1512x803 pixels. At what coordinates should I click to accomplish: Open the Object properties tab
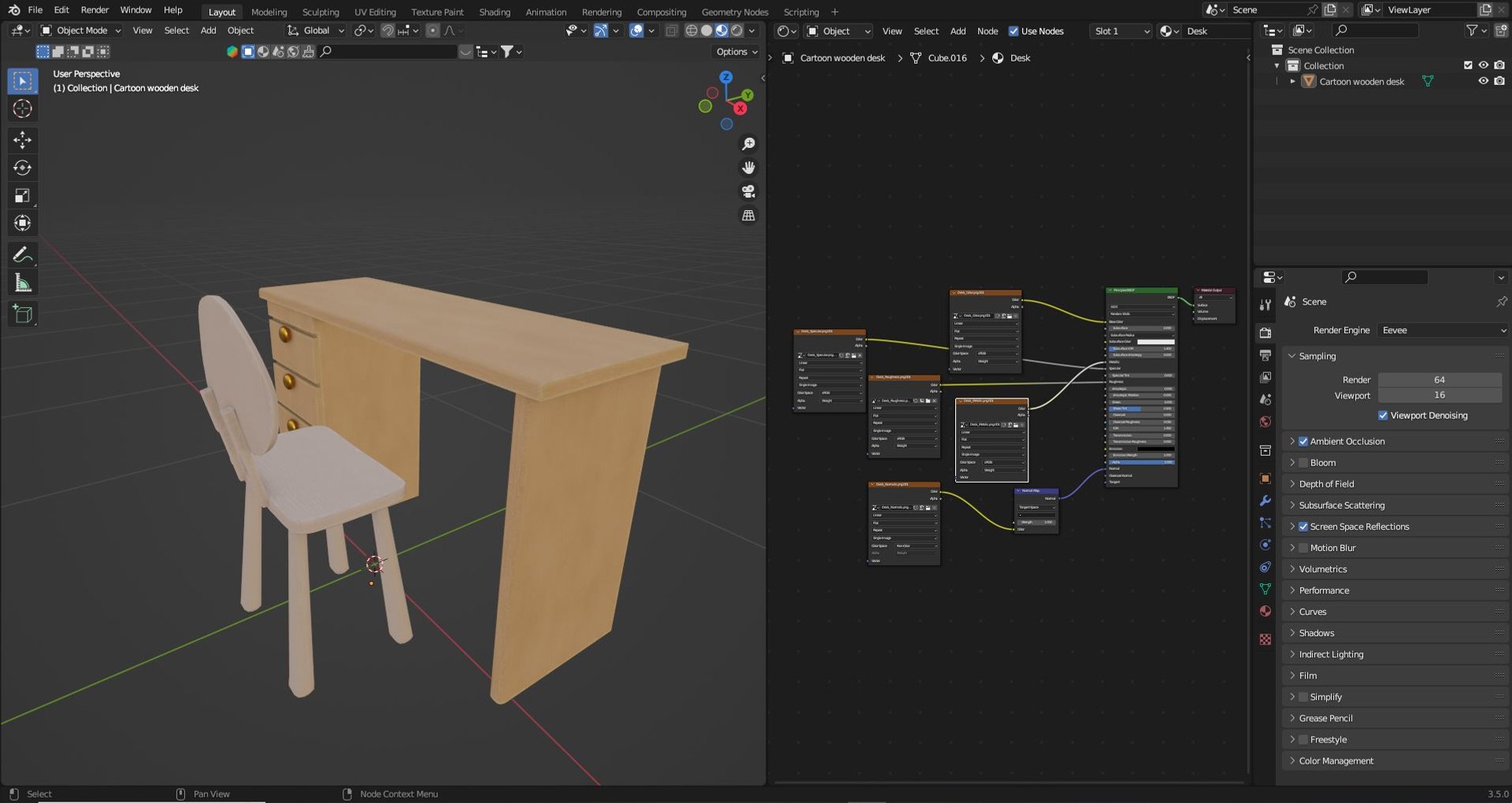(1265, 478)
